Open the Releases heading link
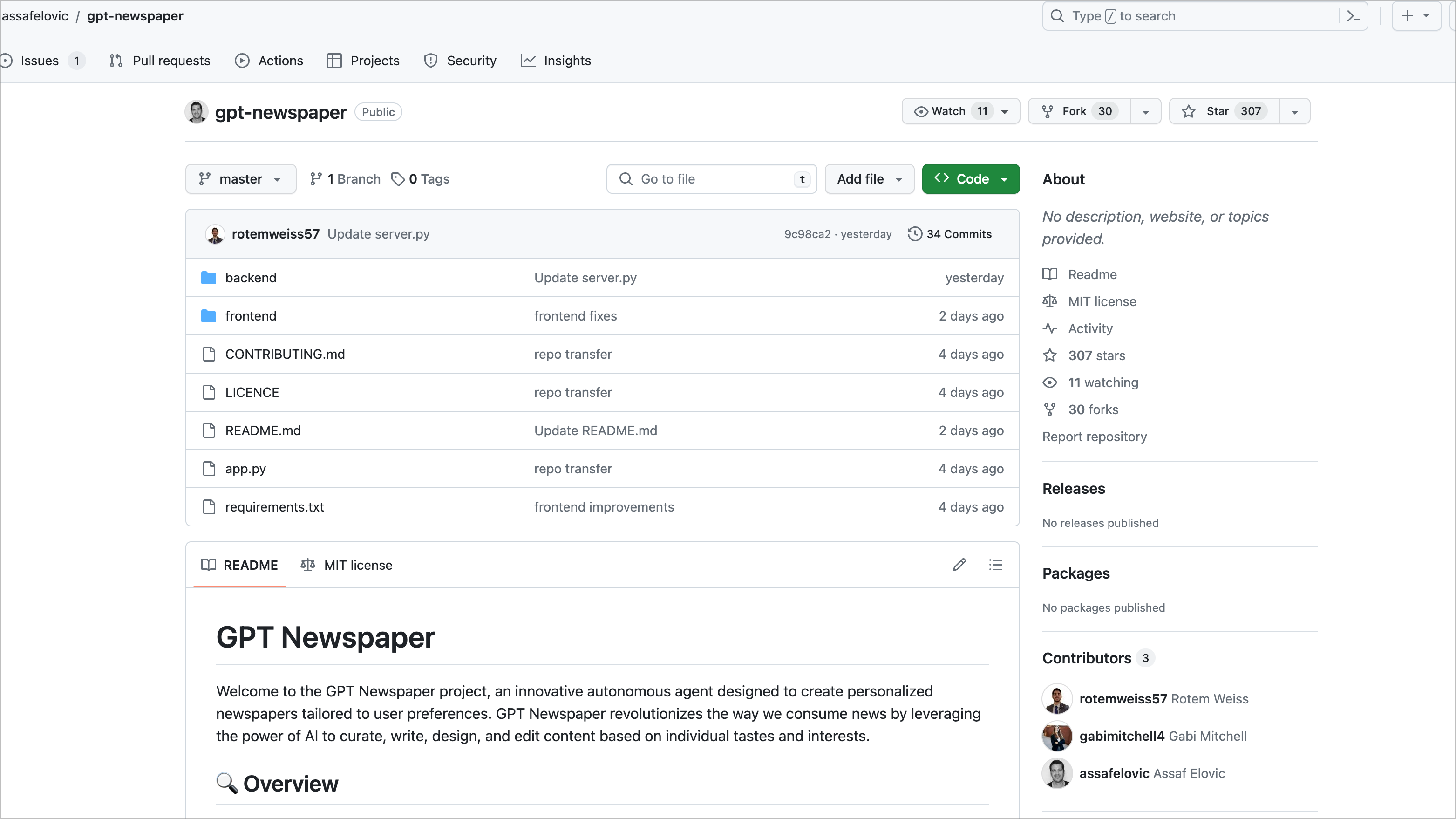This screenshot has width=1456, height=819. pos(1073,489)
